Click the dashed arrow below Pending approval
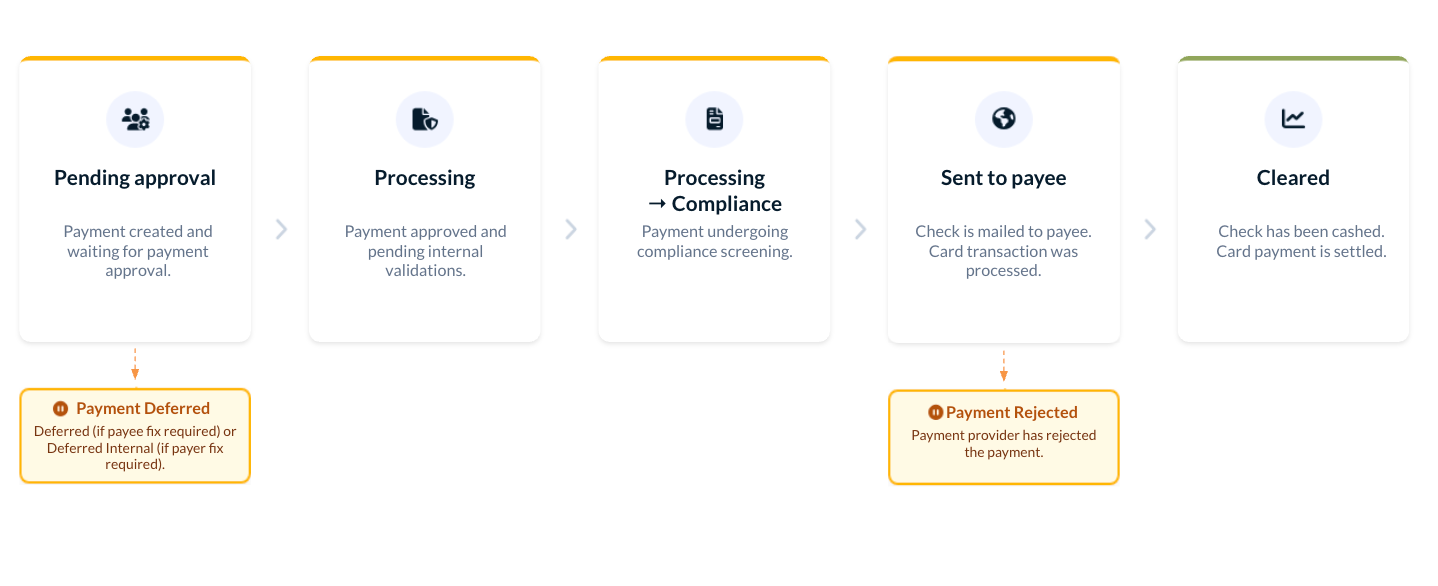This screenshot has height=586, width=1438. (x=135, y=364)
